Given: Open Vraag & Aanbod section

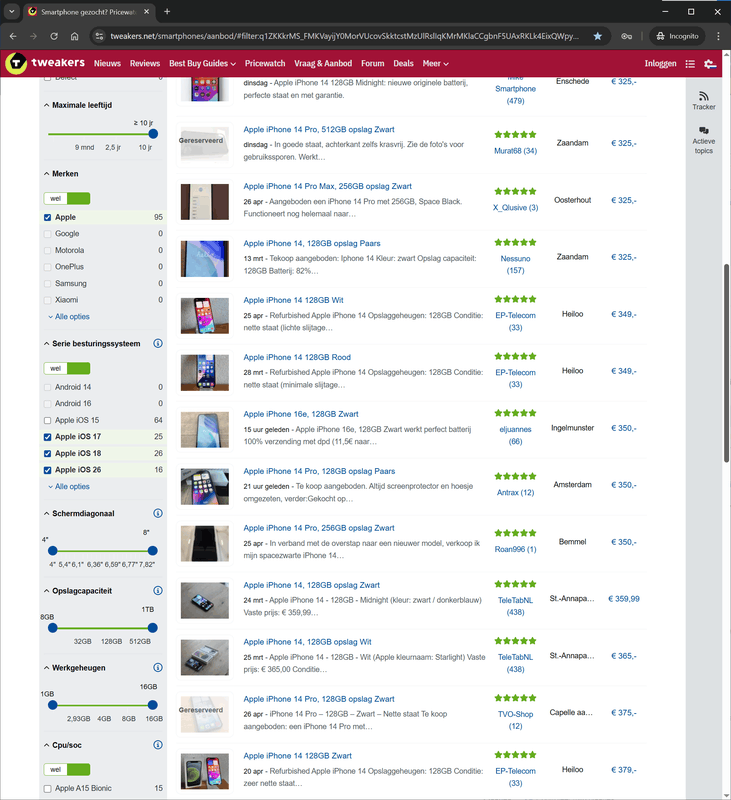Looking at the screenshot, I should click(x=323, y=64).
